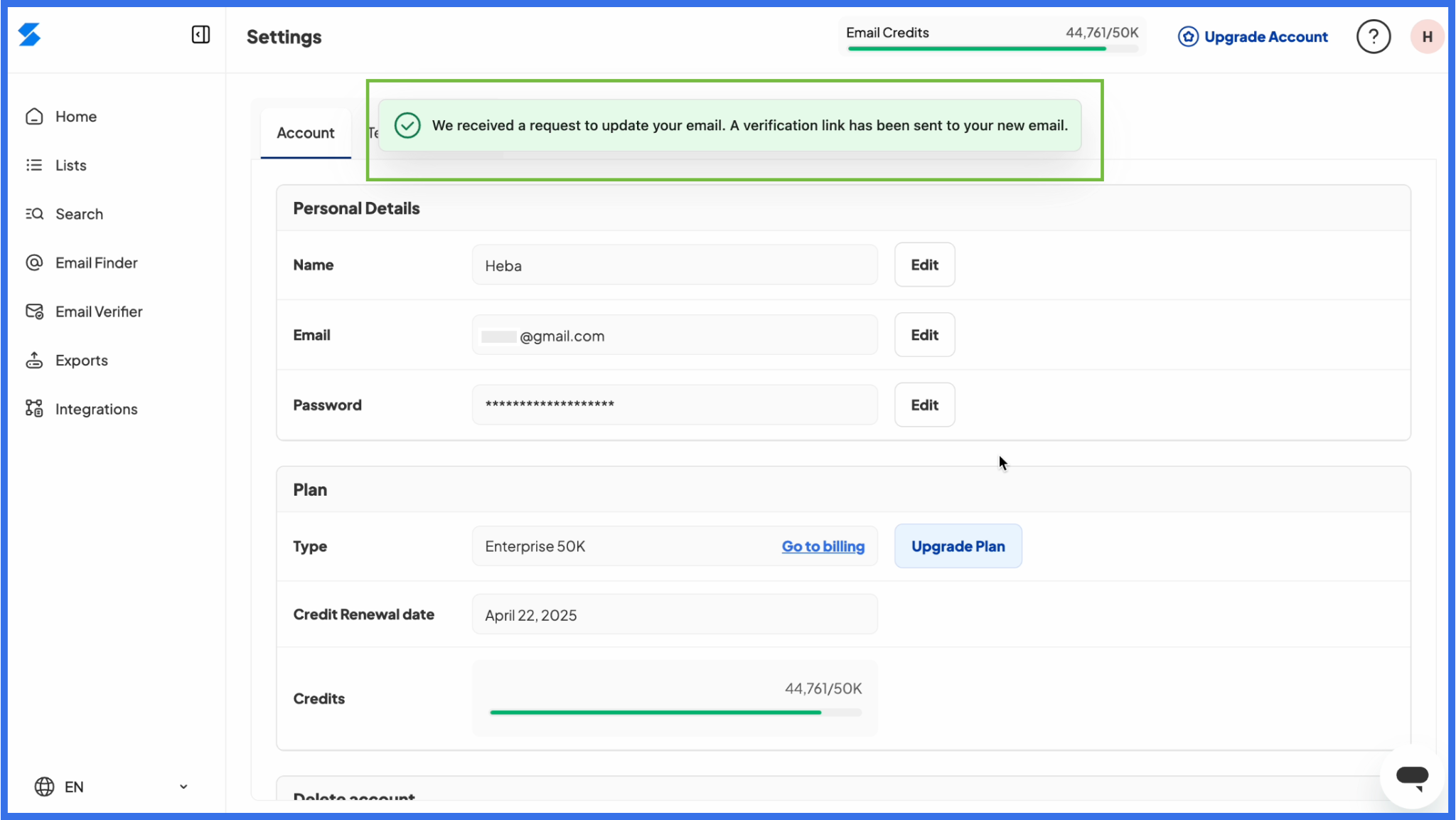The width and height of the screenshot is (1456, 820).
Task: Click the Search magnifier icon
Action: [x=34, y=214]
